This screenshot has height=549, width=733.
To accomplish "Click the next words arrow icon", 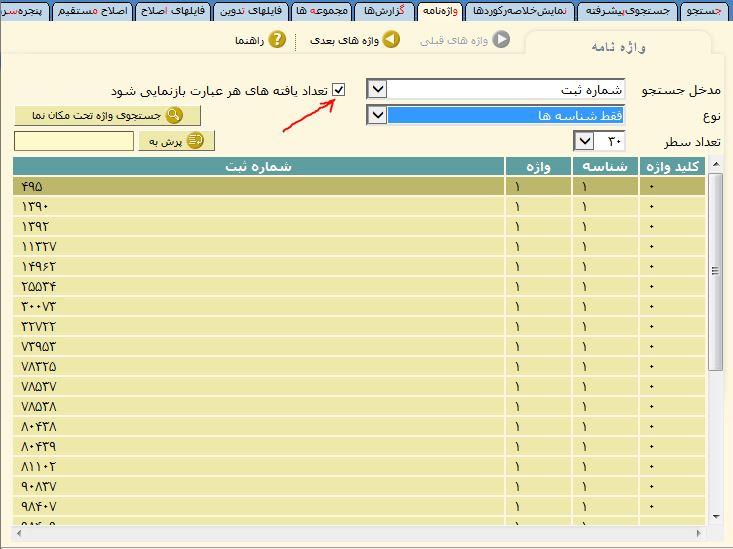I will point(392,40).
